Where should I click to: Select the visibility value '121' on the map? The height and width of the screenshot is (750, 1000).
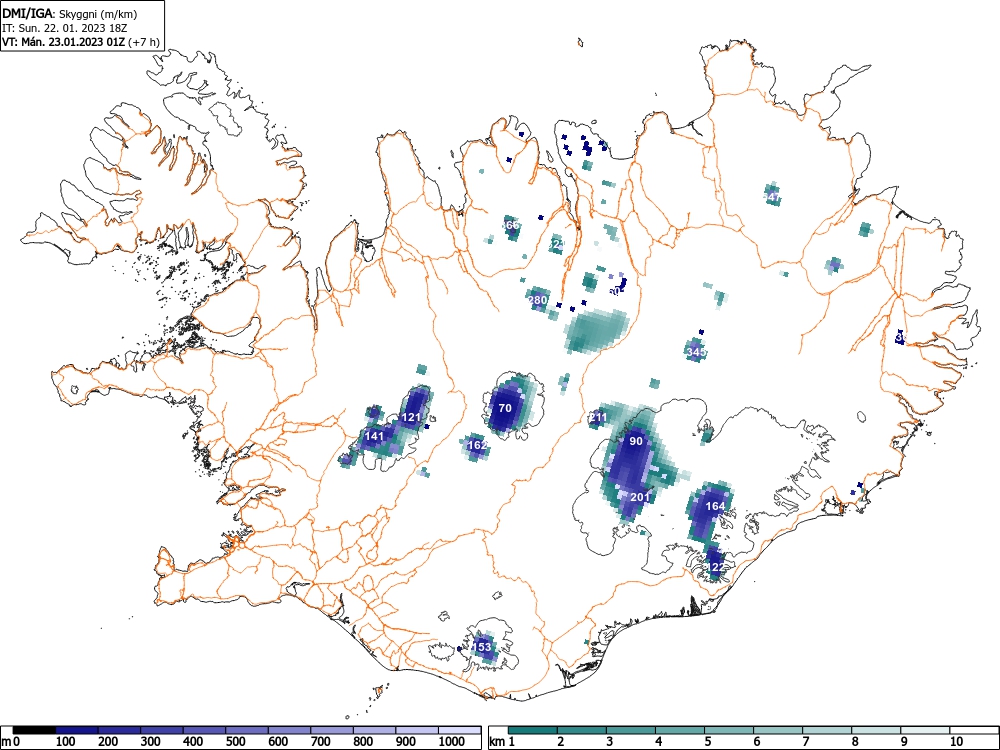[411, 418]
